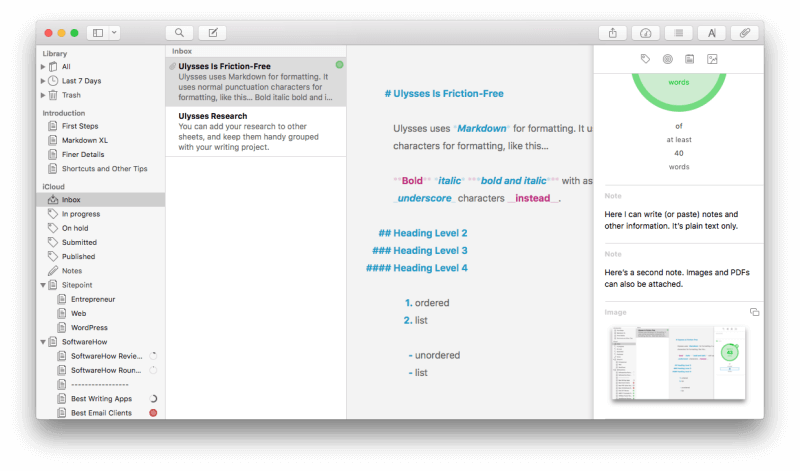This screenshot has height=471, width=800.
Task: Open the share/export icon
Action: pos(613,33)
